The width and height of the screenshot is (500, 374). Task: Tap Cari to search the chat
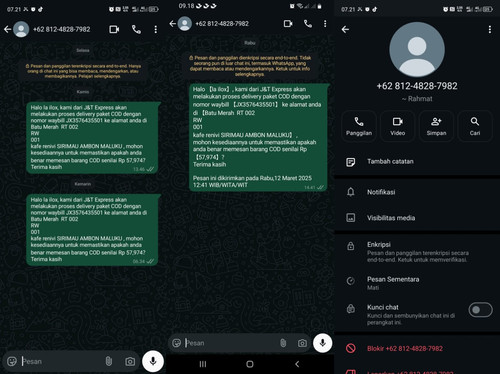point(475,126)
